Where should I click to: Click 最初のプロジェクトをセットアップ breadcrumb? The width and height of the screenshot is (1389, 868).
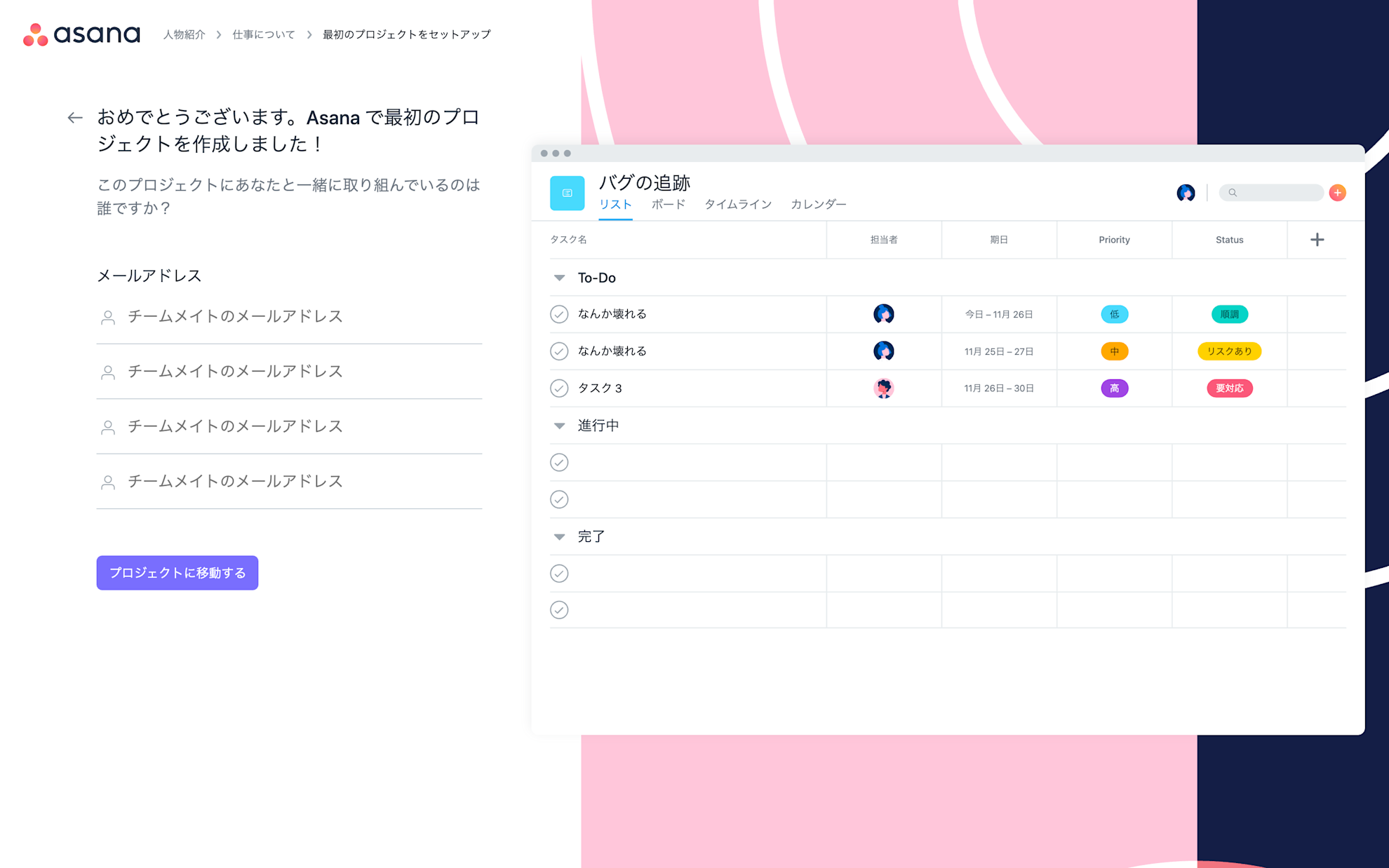pos(407,34)
